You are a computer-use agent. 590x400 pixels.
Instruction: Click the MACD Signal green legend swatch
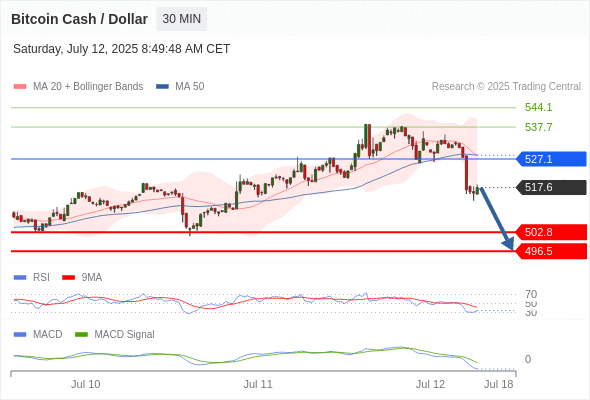(81, 334)
